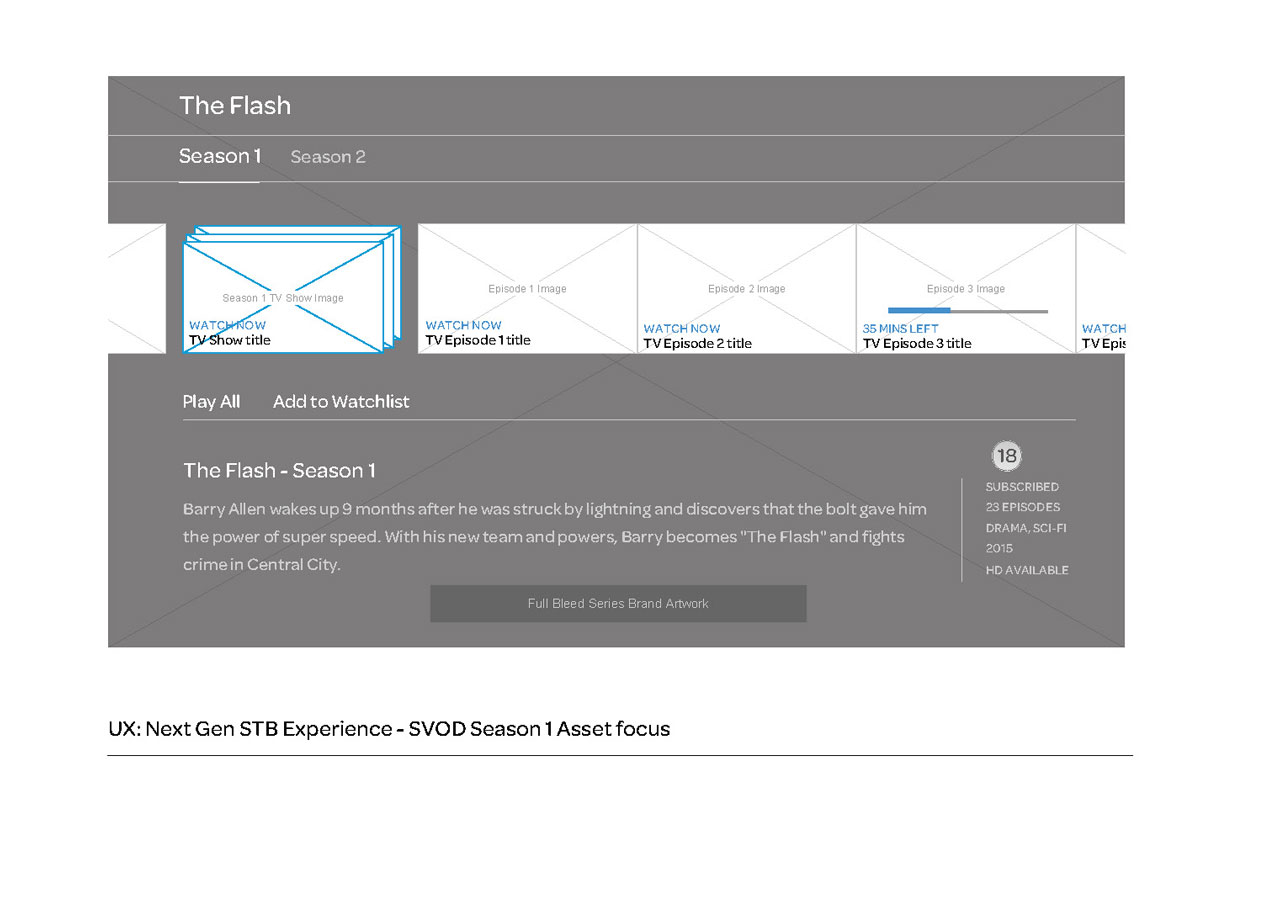The height and width of the screenshot is (907, 1280).
Task: Open the Episode 2 Image thumbnail
Action: tap(746, 289)
